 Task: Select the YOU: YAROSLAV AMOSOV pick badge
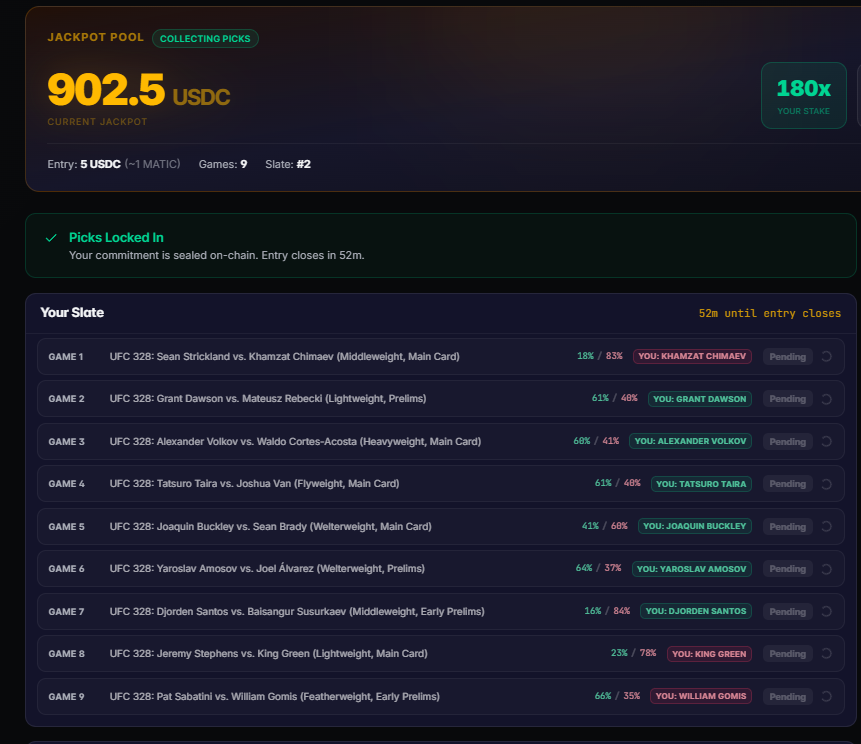(691, 569)
